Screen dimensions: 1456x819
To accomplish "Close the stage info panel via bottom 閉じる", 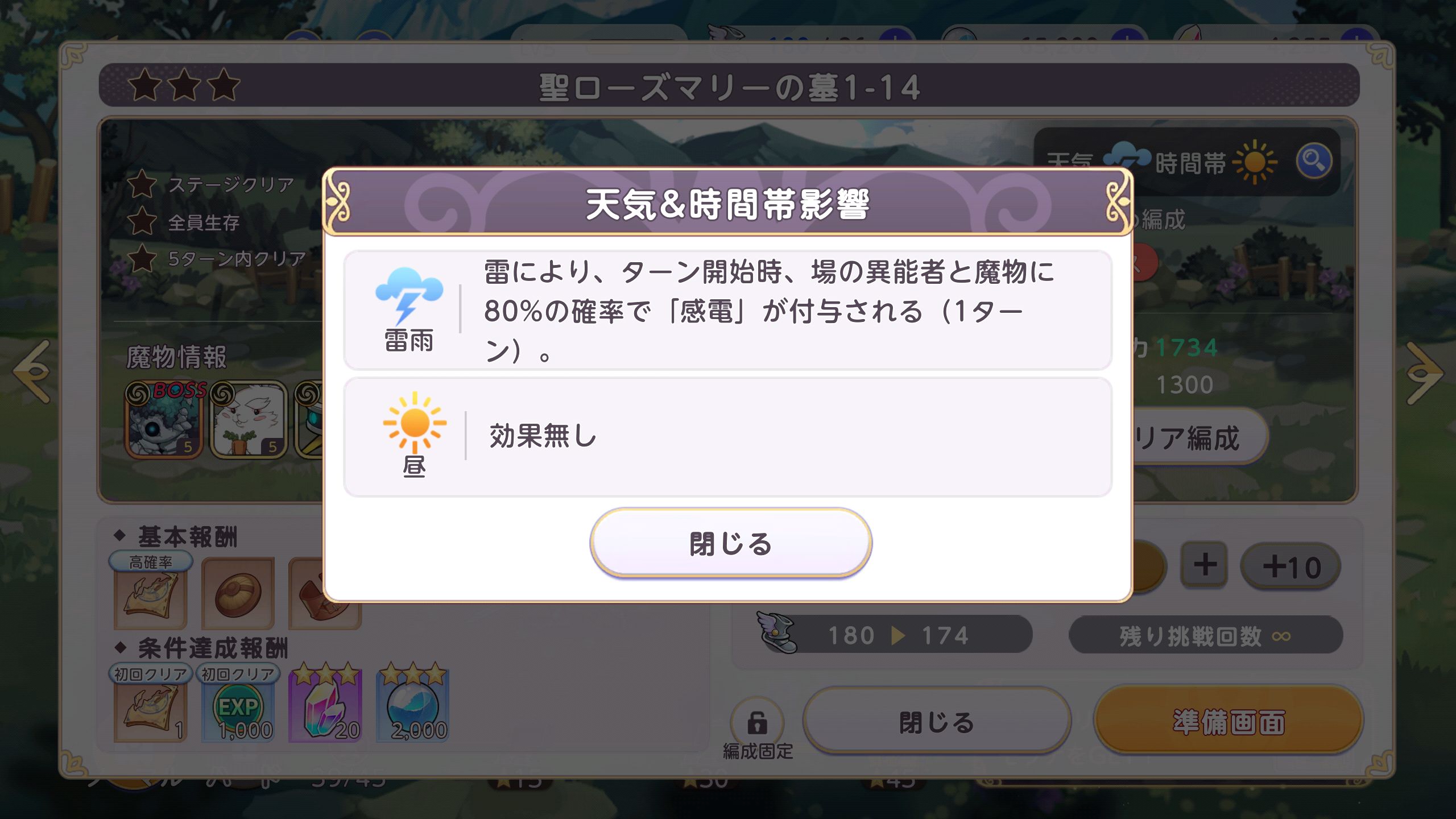I will 937,722.
